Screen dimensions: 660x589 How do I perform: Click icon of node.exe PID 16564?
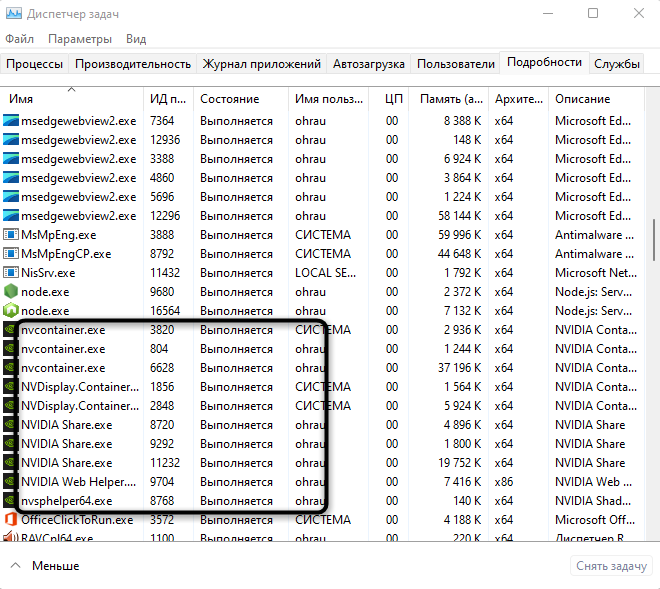11,310
